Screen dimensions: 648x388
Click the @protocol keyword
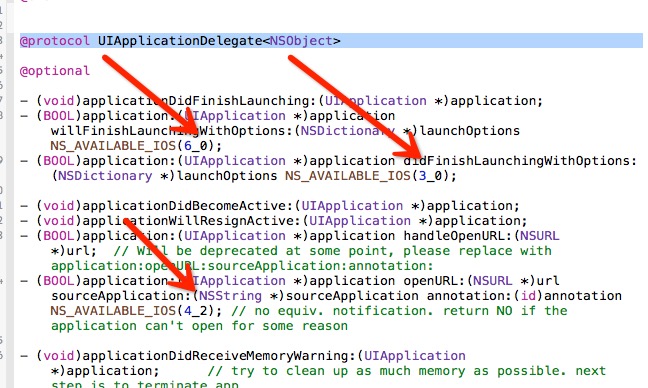55,41
